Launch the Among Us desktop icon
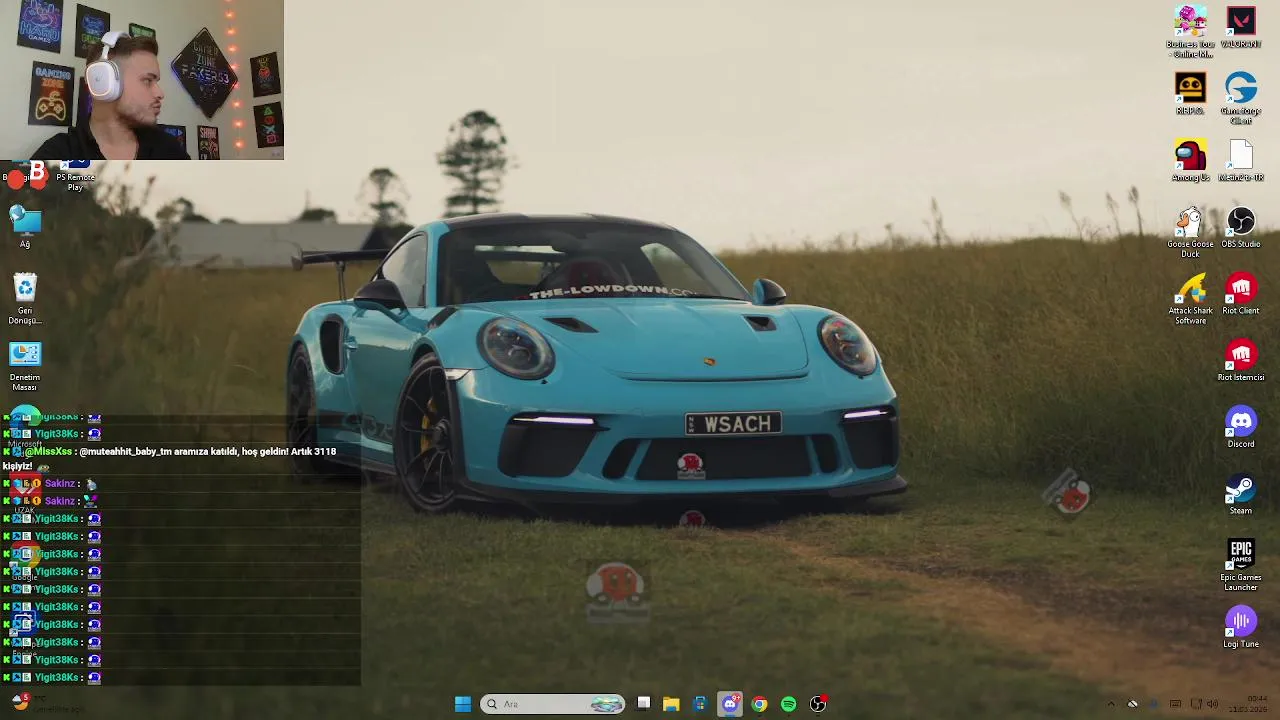Viewport: 1280px width, 720px height. pyautogui.click(x=1190, y=161)
